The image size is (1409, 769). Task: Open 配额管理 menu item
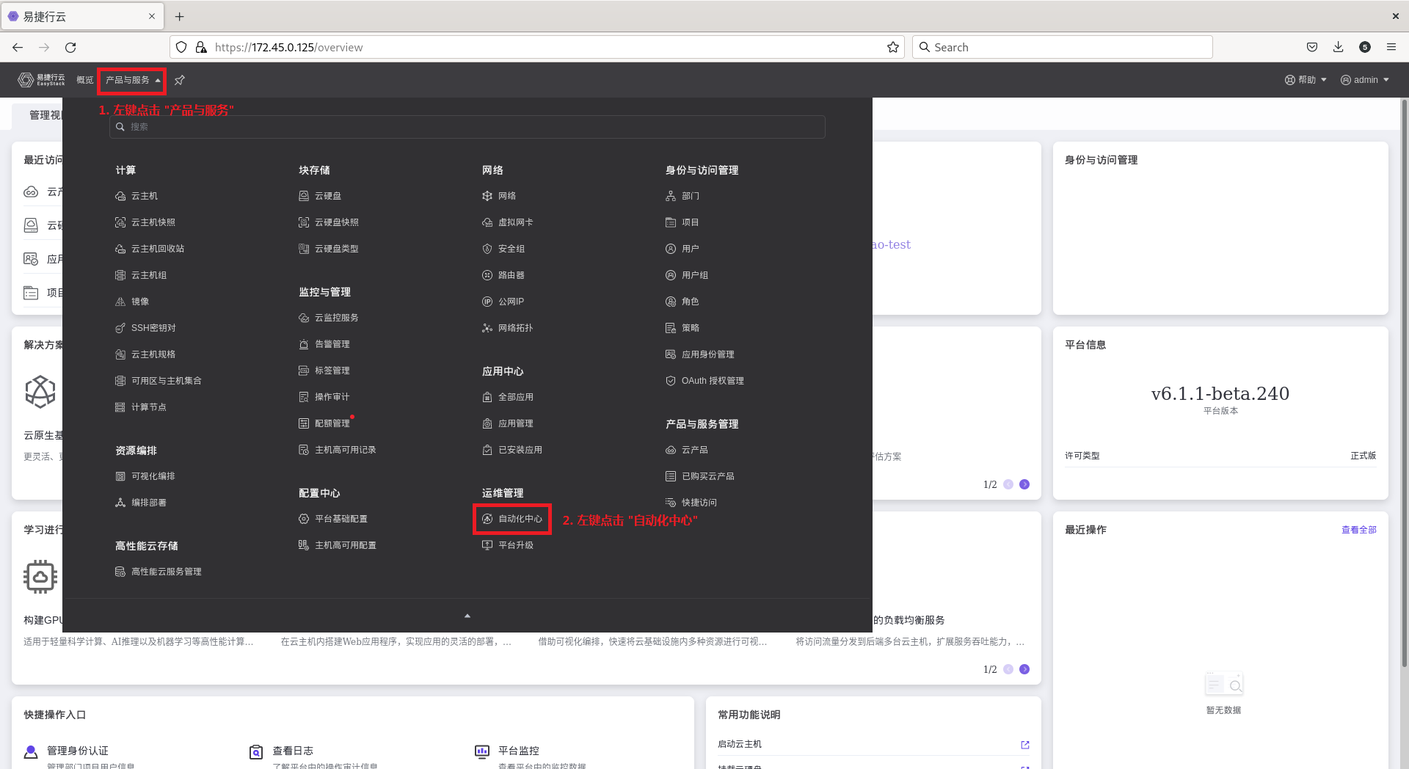coord(324,423)
